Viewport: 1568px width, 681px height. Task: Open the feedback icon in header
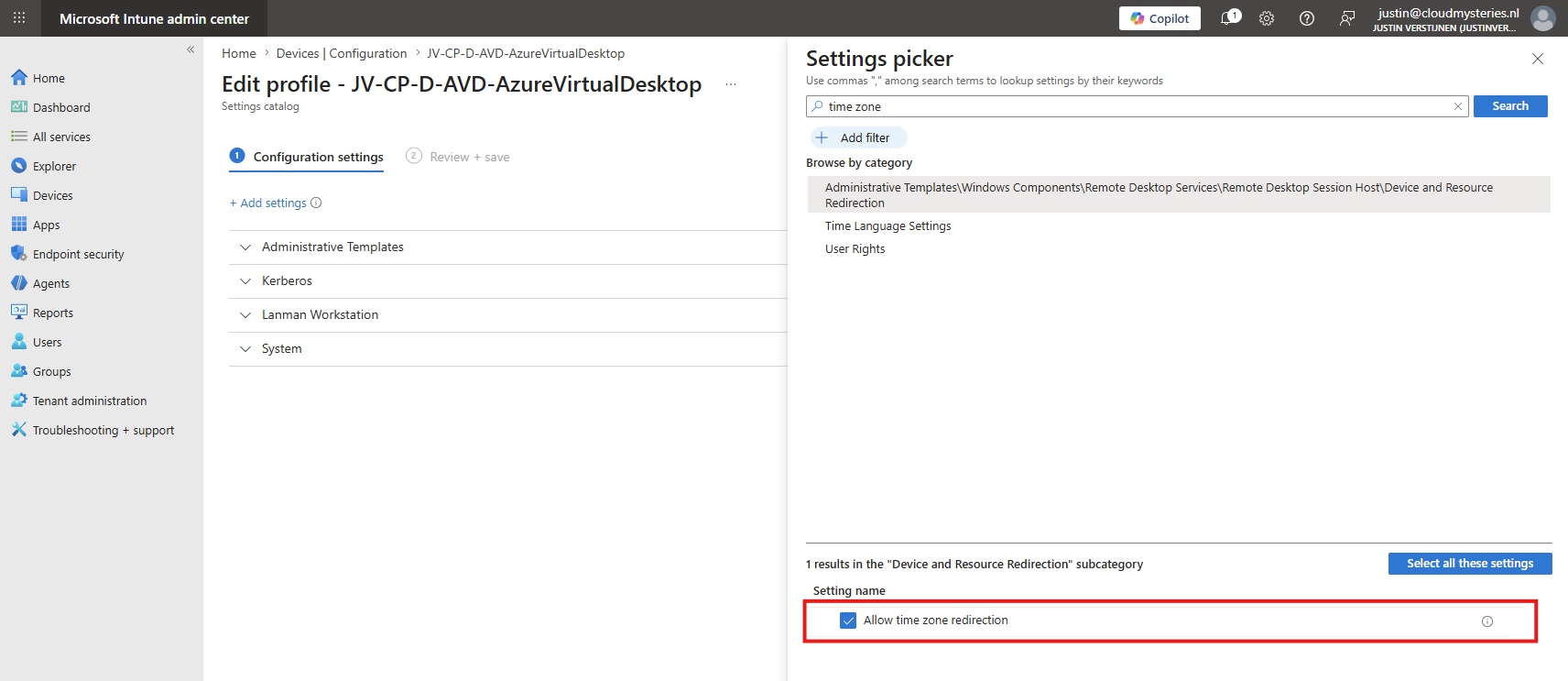tap(1347, 18)
